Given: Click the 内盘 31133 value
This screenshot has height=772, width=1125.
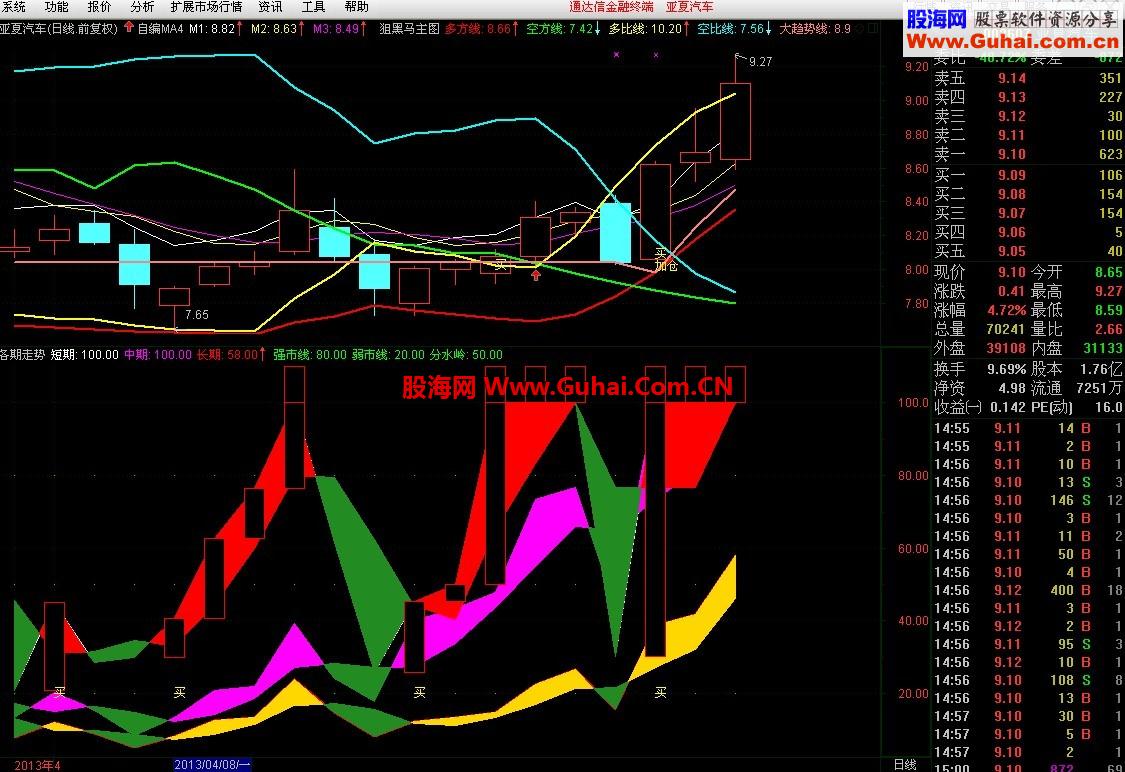Looking at the screenshot, I should pos(1103,348).
